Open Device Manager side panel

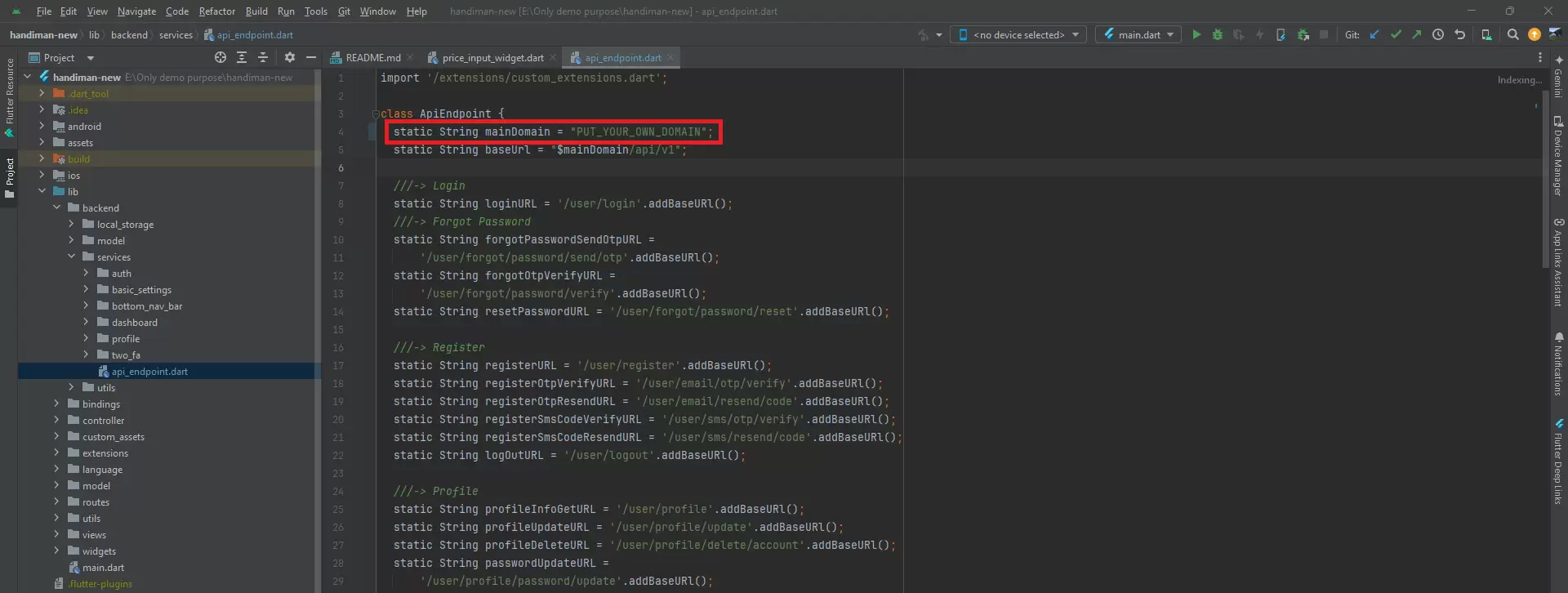point(1558,156)
